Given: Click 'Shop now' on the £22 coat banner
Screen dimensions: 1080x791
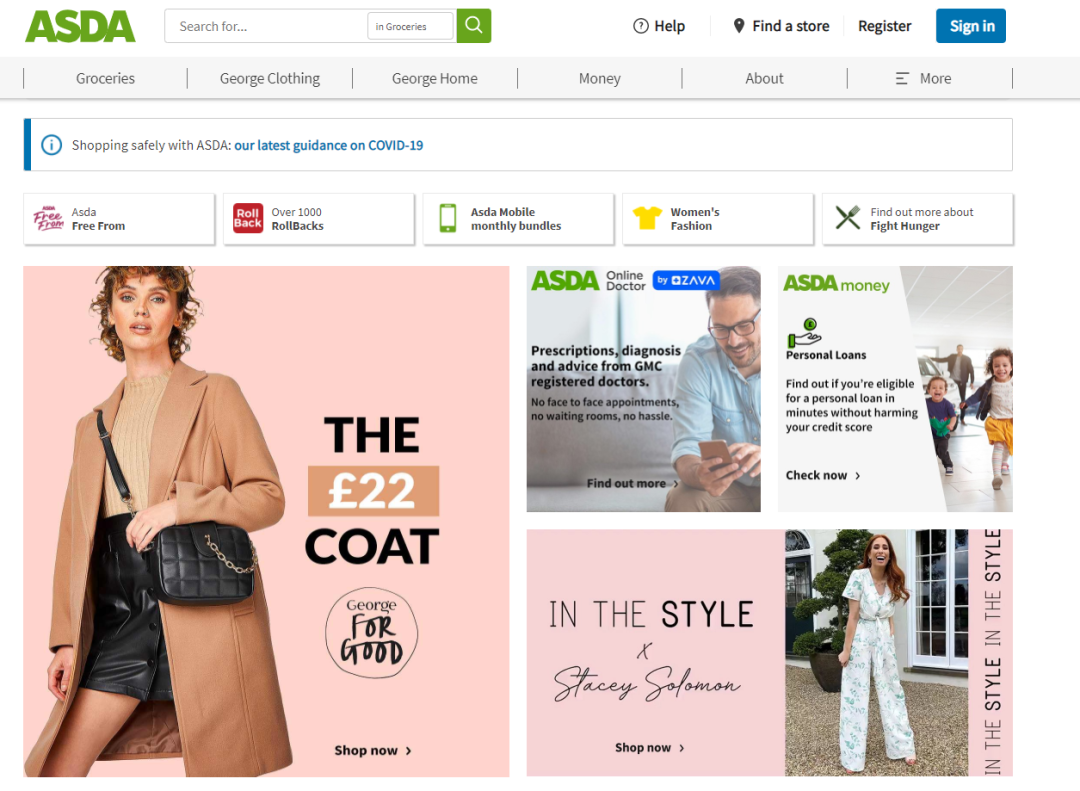Looking at the screenshot, I should tap(373, 750).
